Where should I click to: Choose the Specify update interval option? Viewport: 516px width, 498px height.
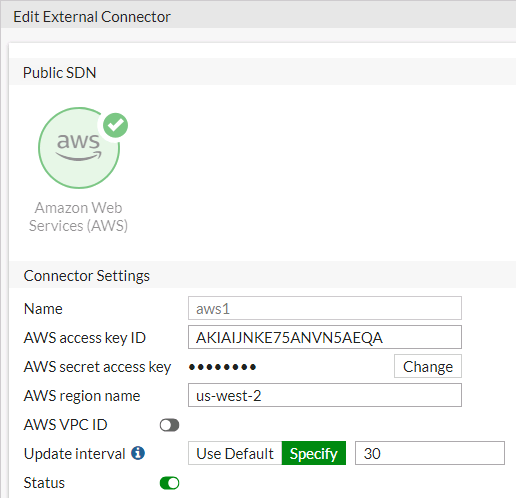pyautogui.click(x=314, y=453)
